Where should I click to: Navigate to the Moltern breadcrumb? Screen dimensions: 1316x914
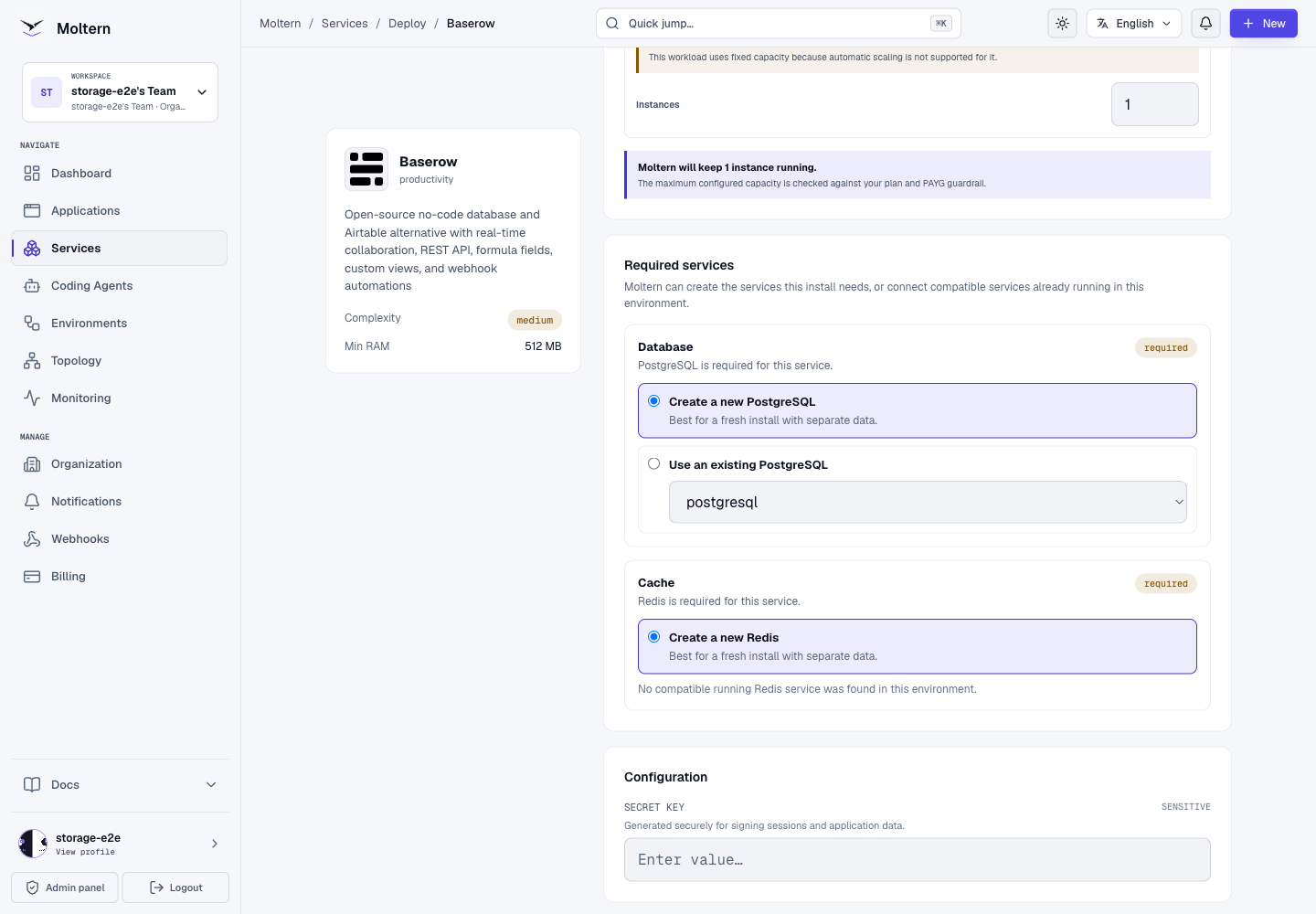click(x=281, y=24)
